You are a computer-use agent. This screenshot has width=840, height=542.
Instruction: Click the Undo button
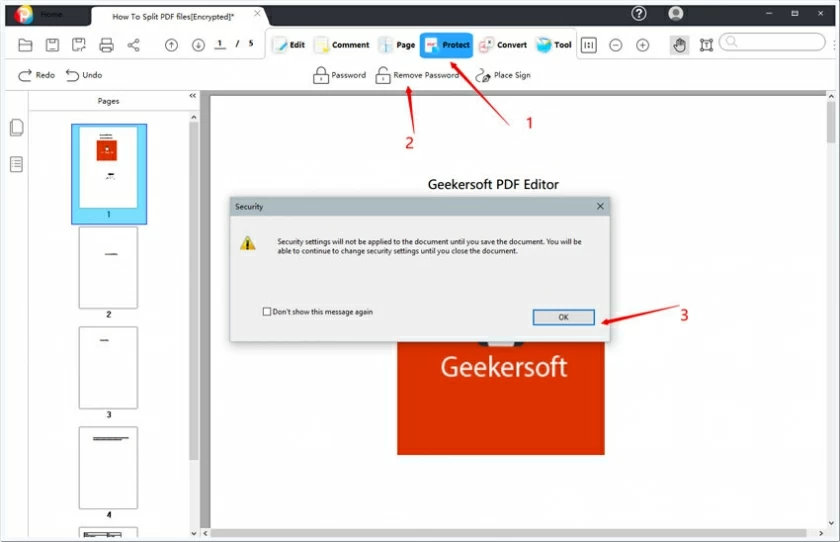pyautogui.click(x=84, y=75)
